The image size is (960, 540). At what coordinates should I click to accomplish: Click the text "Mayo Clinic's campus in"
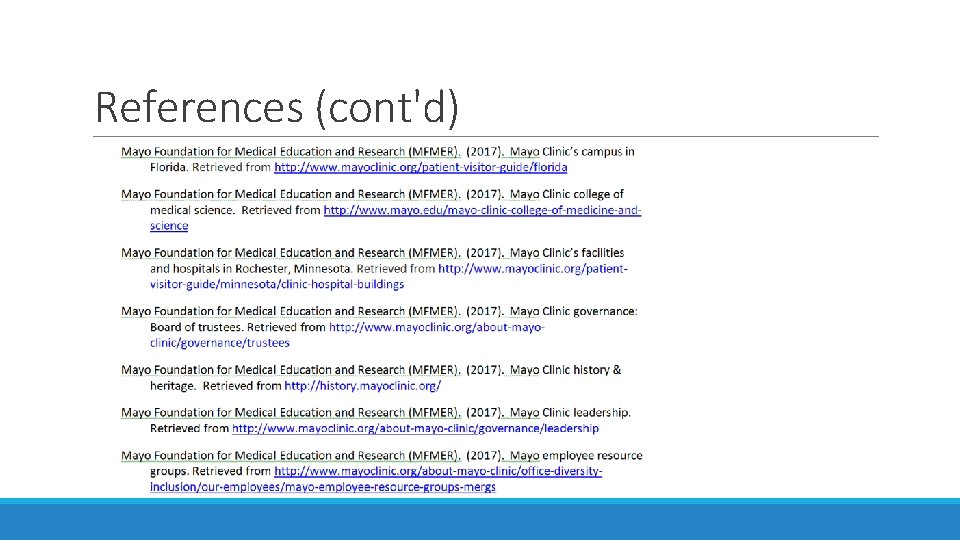pyautogui.click(x=572, y=152)
